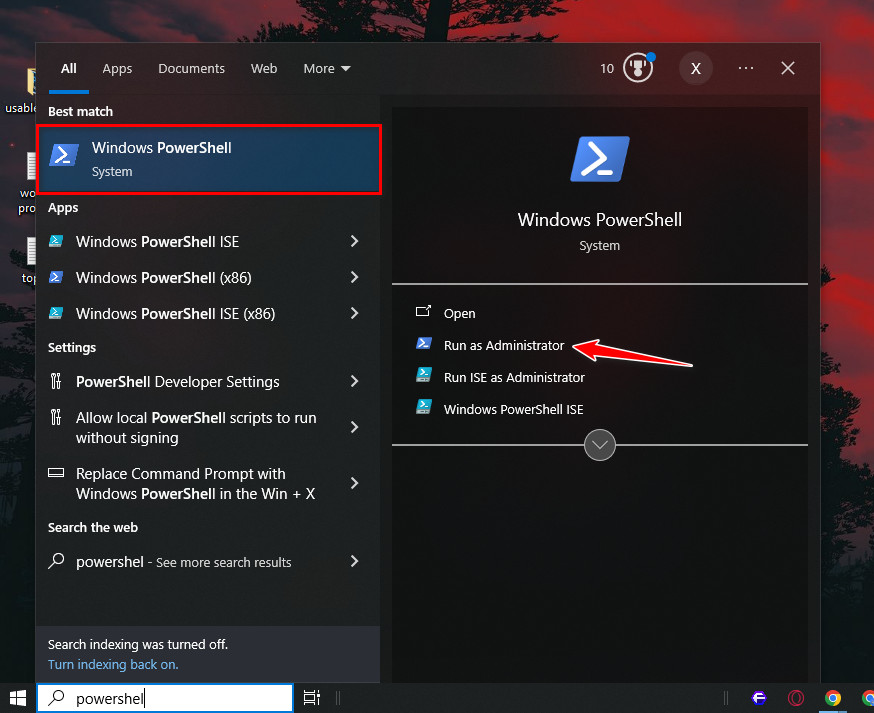Switch to the Apps search tab

117,68
